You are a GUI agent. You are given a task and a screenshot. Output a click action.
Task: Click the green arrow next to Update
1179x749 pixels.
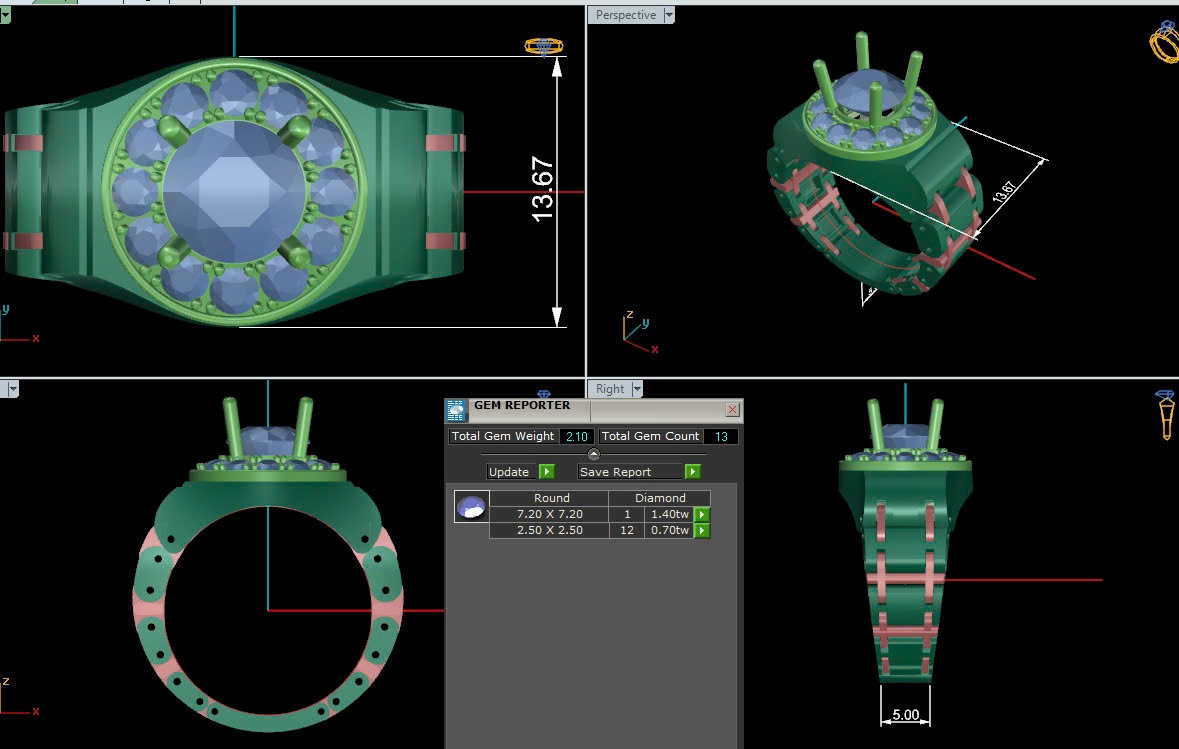[547, 472]
